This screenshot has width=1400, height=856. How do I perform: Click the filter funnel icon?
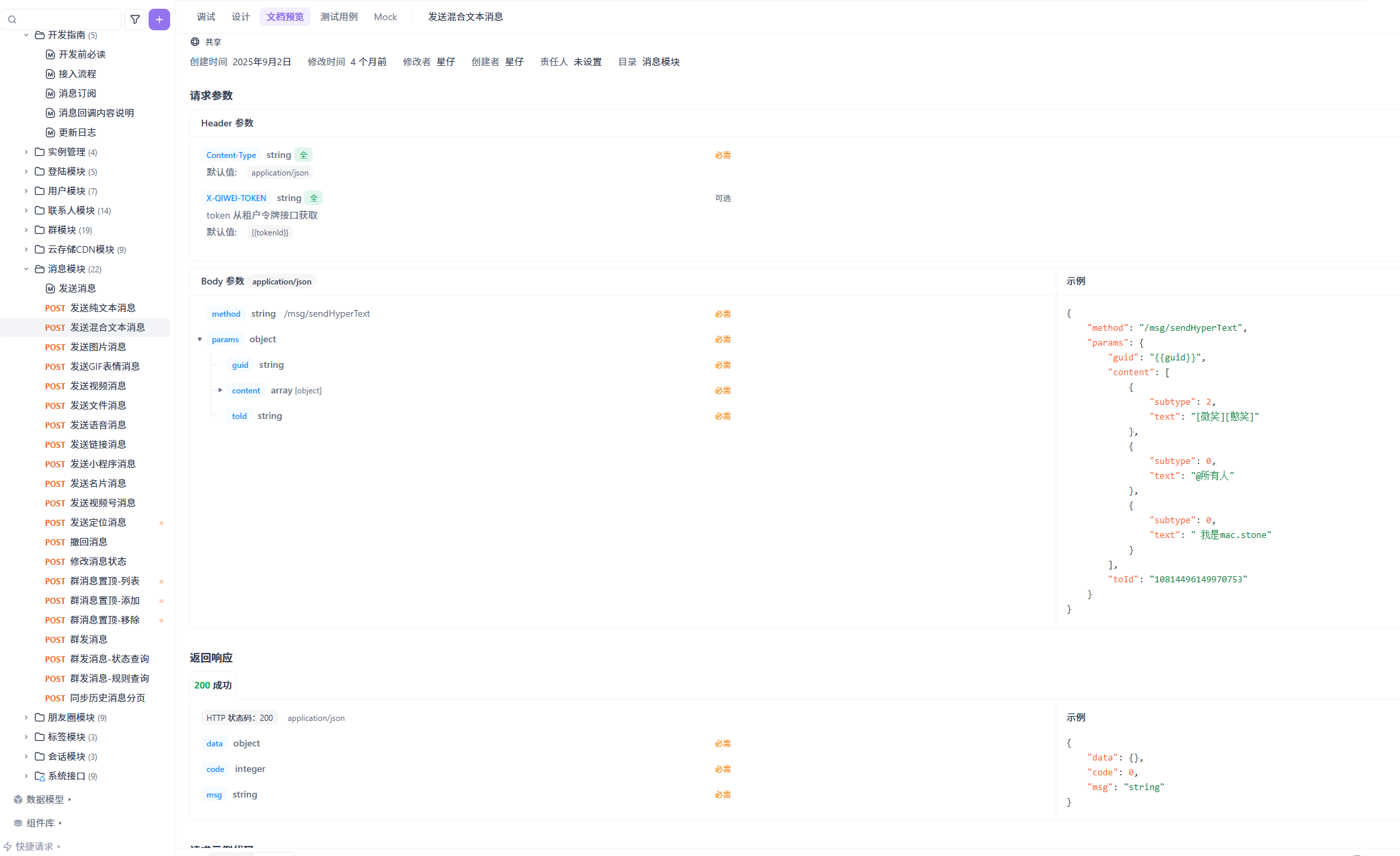[135, 20]
